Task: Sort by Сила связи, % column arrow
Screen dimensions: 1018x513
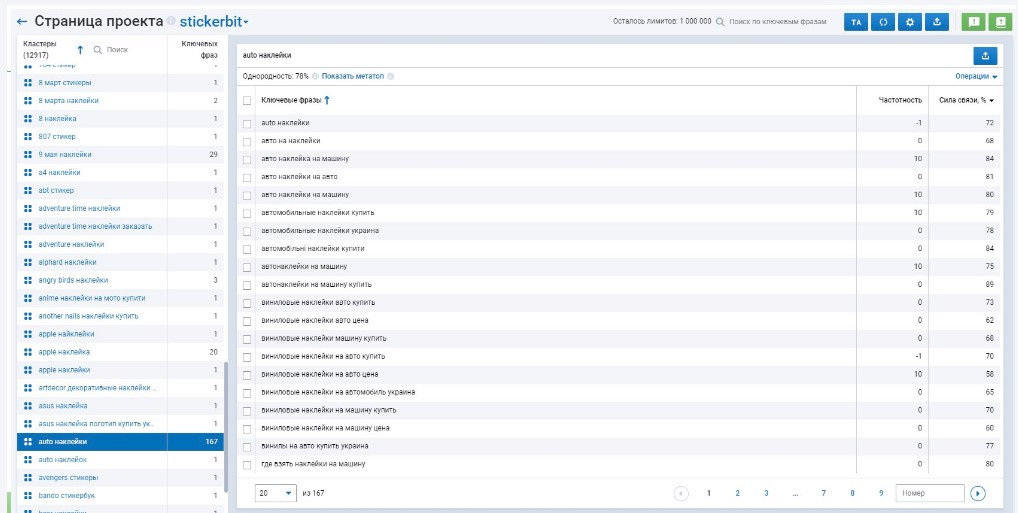Action: point(992,100)
